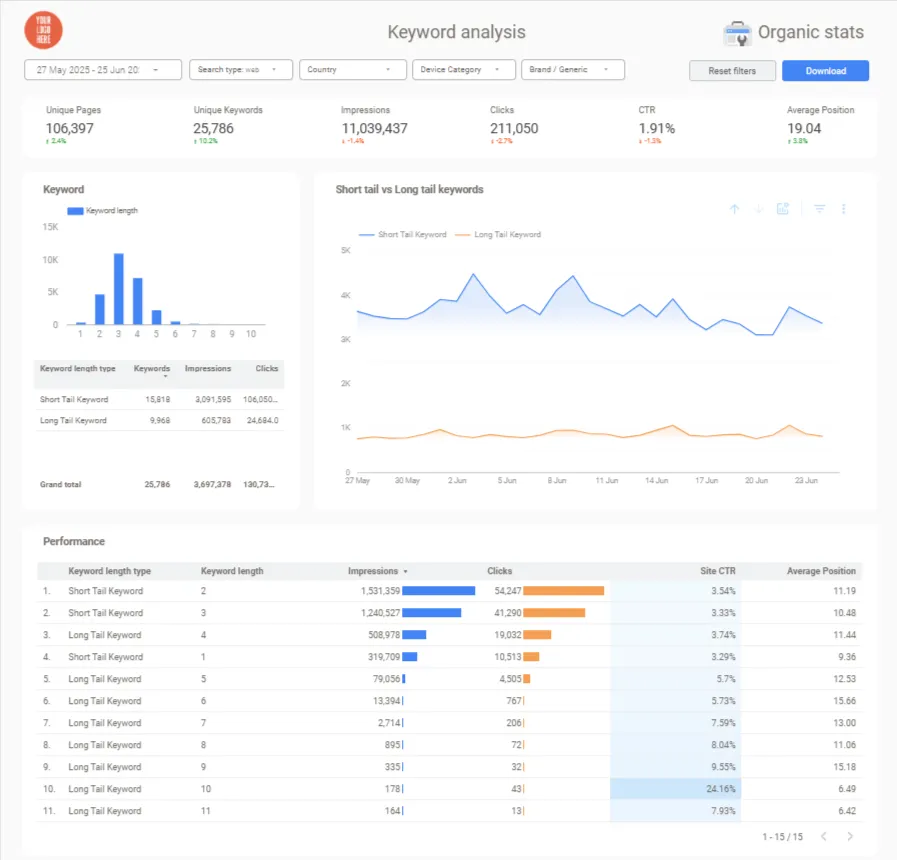Click the Unique Keywords value 25,786

[x=213, y=129]
